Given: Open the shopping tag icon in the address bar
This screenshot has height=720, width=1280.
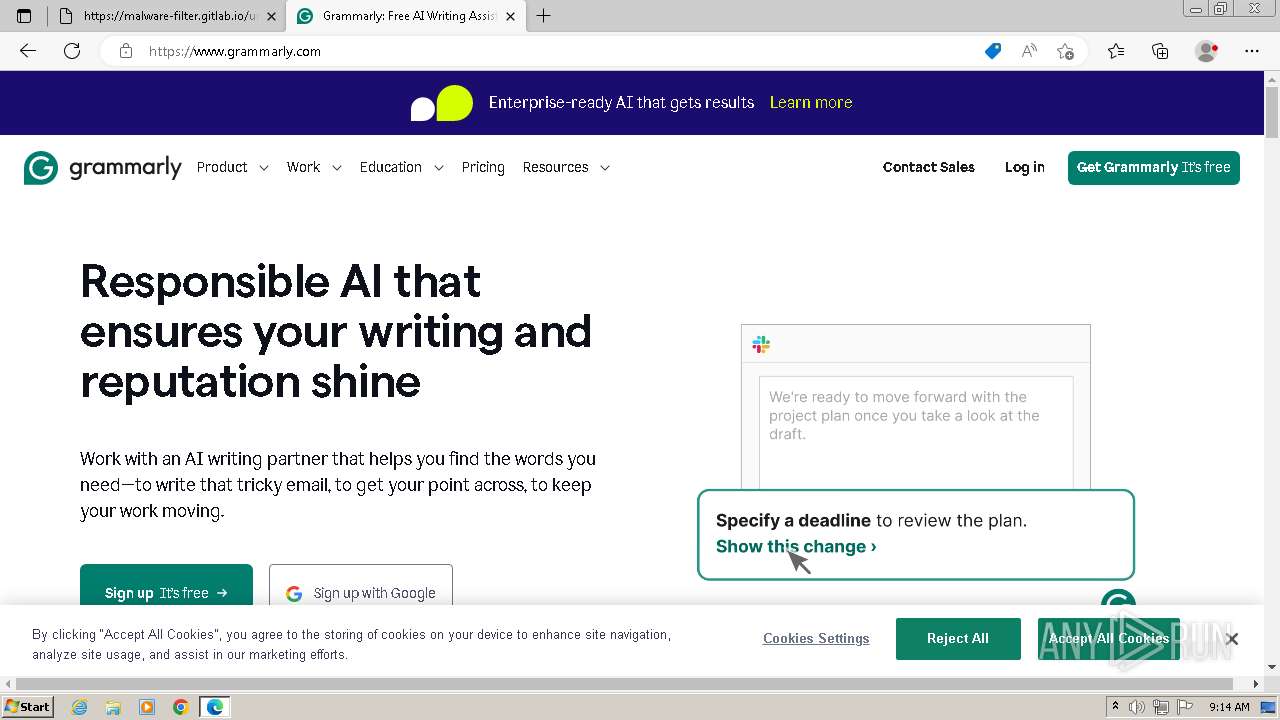Looking at the screenshot, I should [993, 51].
